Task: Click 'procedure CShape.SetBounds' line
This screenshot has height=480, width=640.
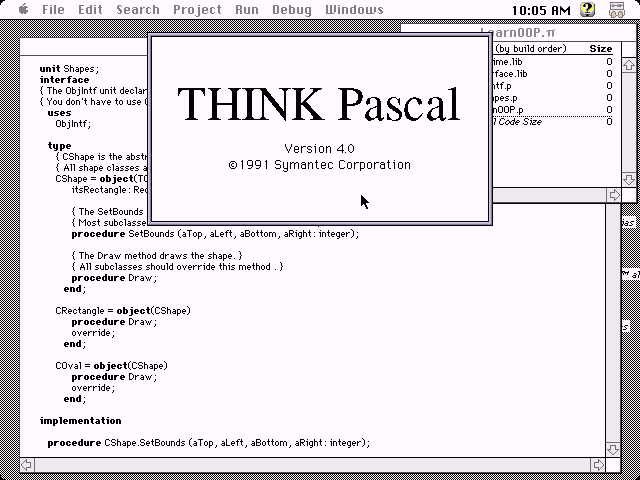Action: click(209, 443)
